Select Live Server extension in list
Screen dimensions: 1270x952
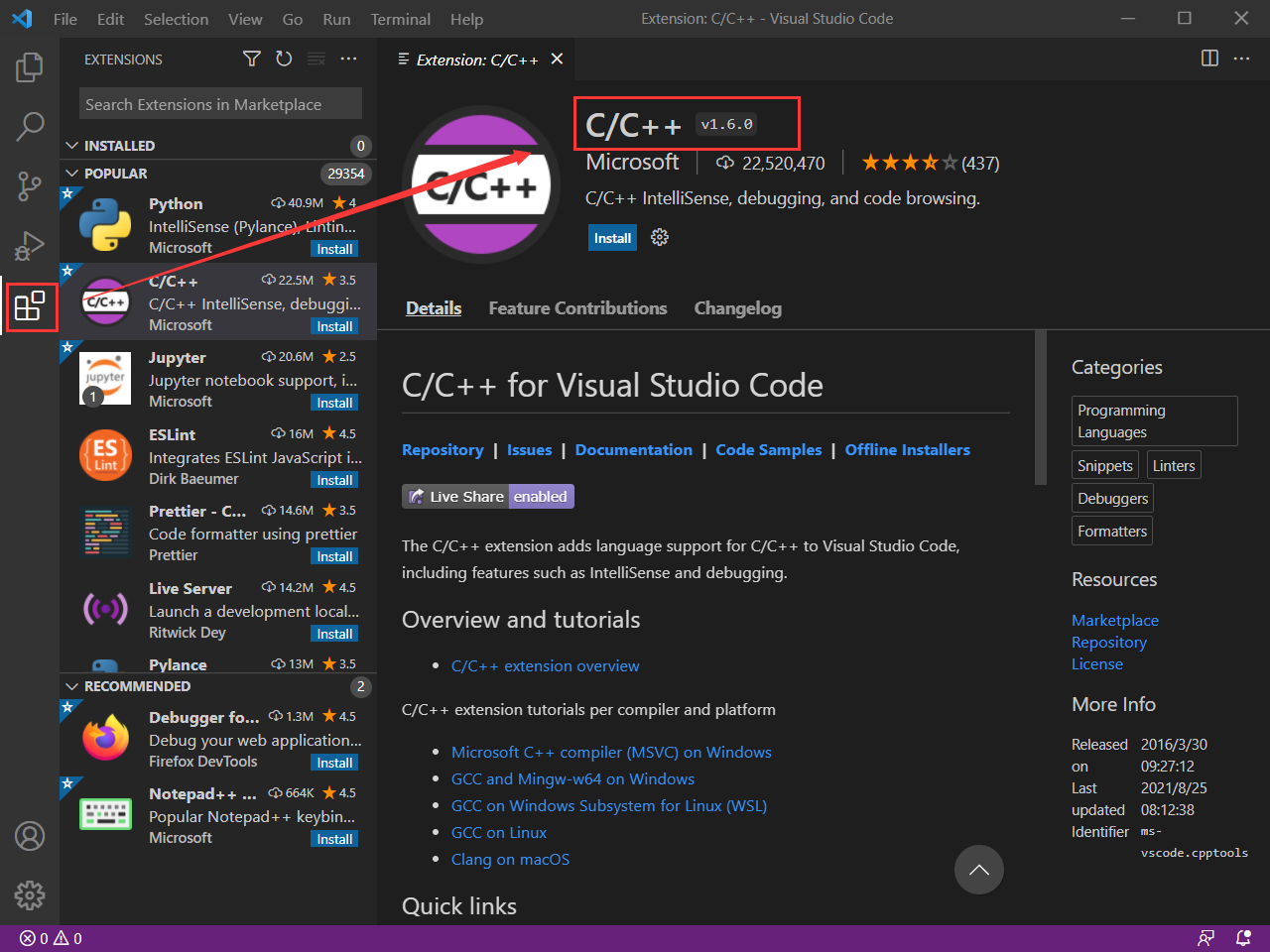click(218, 609)
